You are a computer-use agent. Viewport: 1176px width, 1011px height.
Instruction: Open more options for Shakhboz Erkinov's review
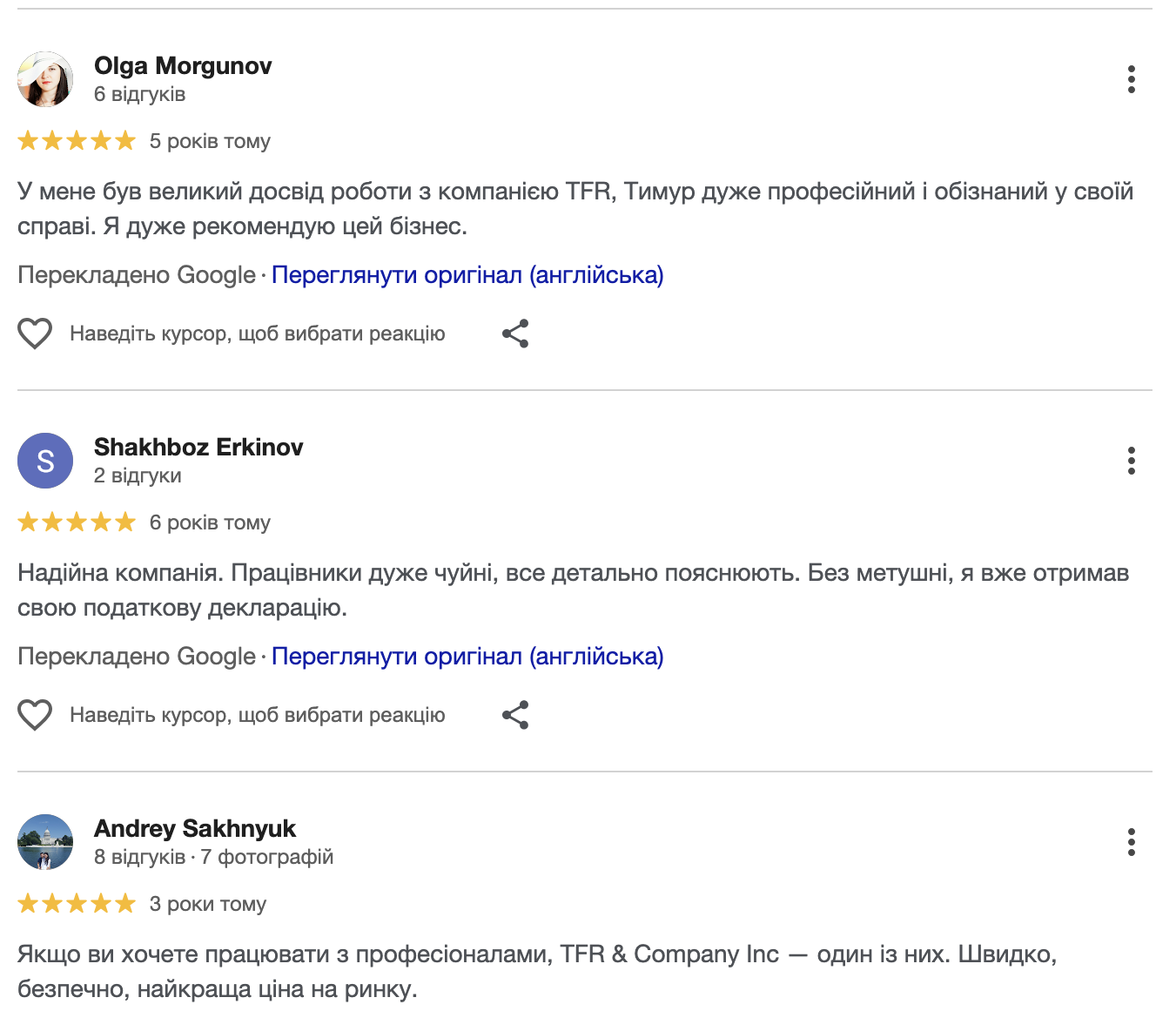point(1131,461)
